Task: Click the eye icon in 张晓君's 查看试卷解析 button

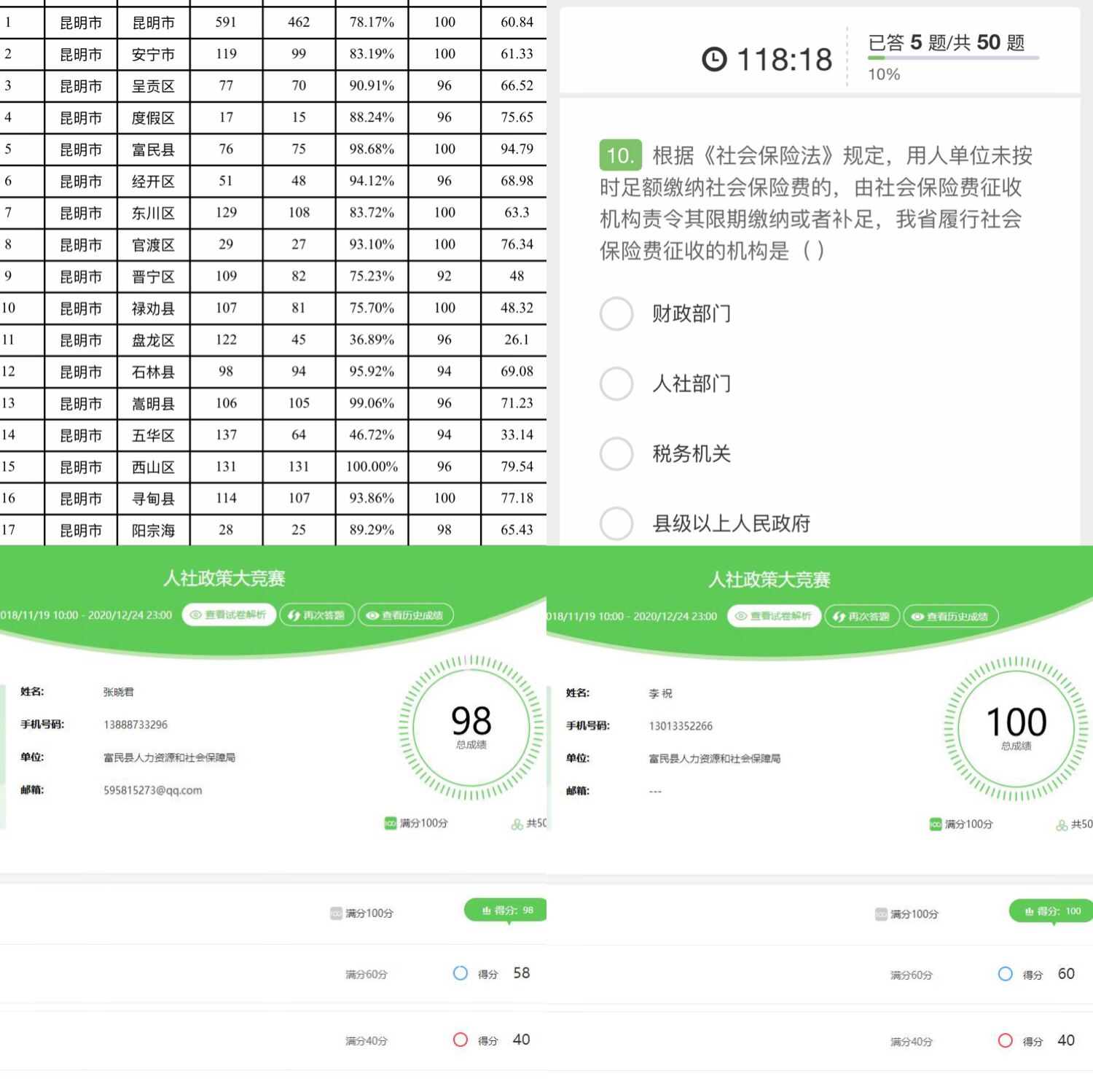Action: click(195, 615)
